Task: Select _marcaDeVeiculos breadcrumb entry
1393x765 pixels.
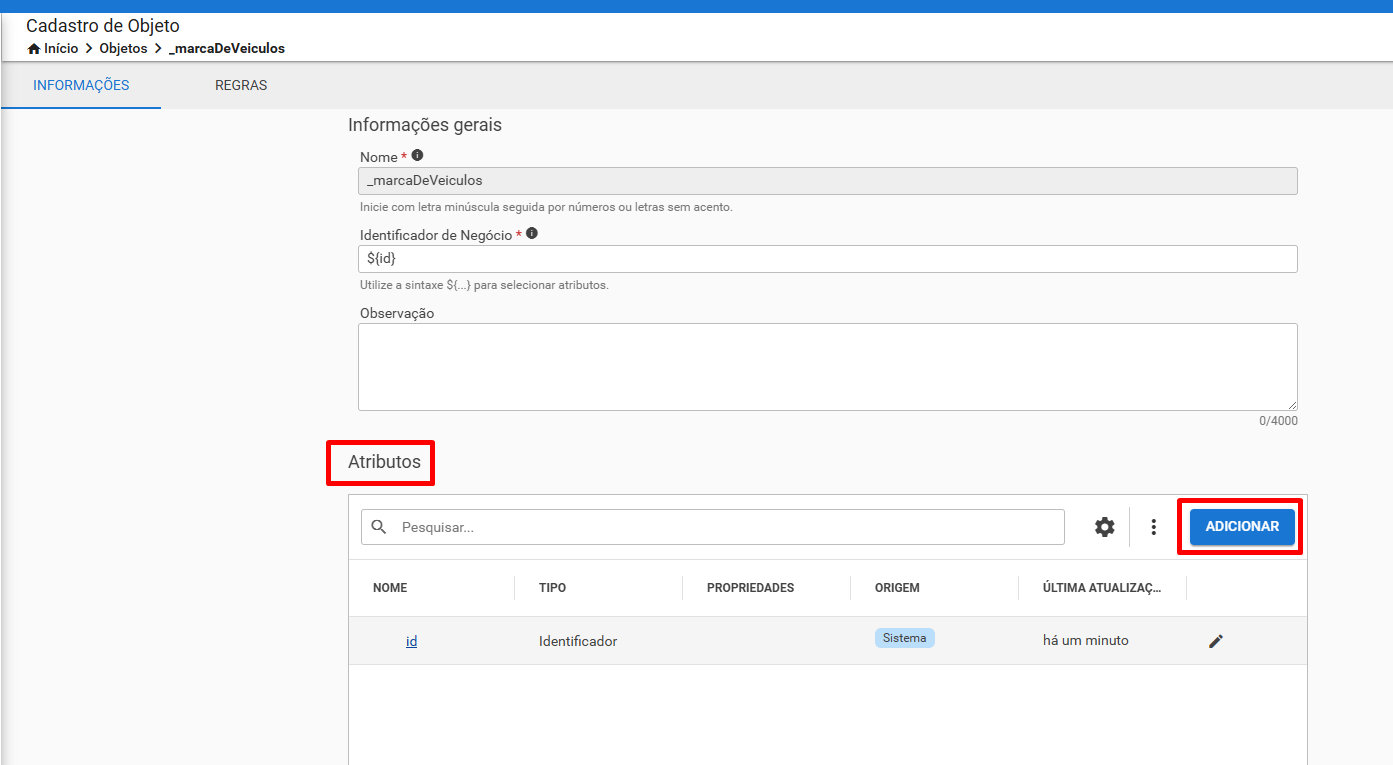Action: [227, 48]
